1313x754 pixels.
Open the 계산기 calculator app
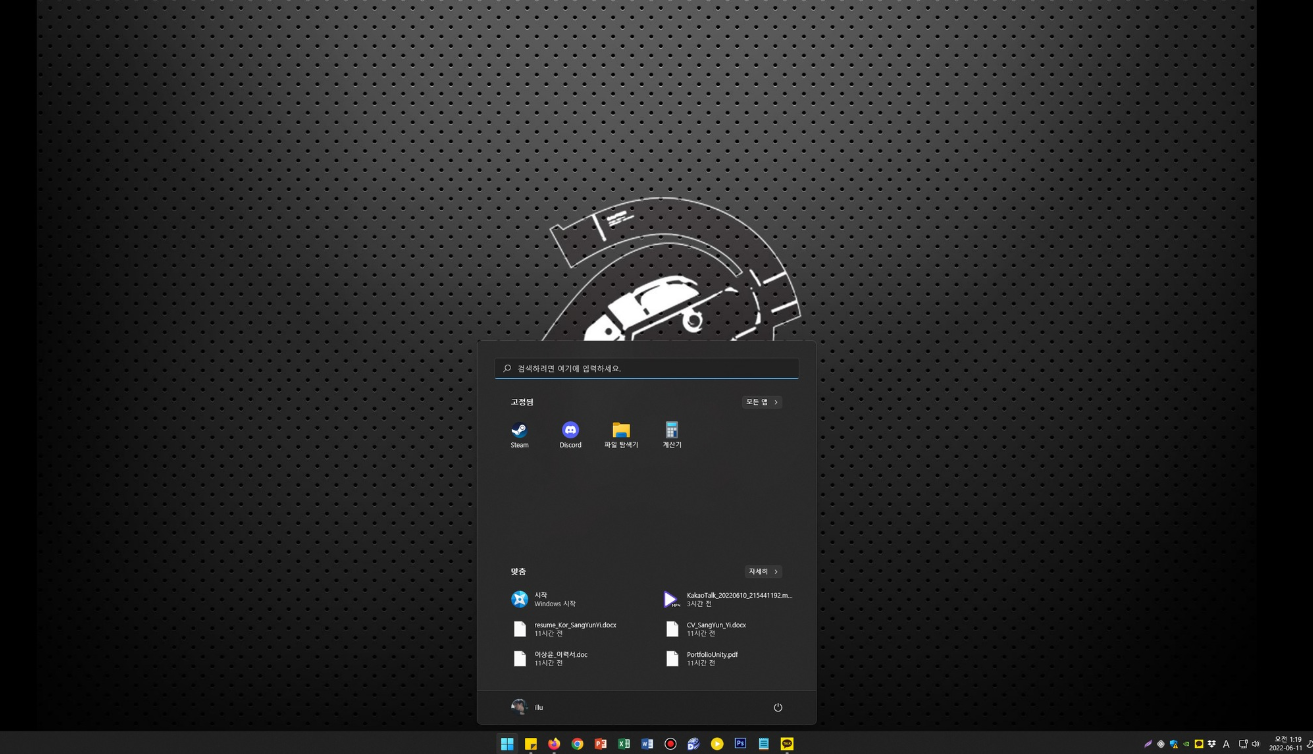tap(672, 434)
